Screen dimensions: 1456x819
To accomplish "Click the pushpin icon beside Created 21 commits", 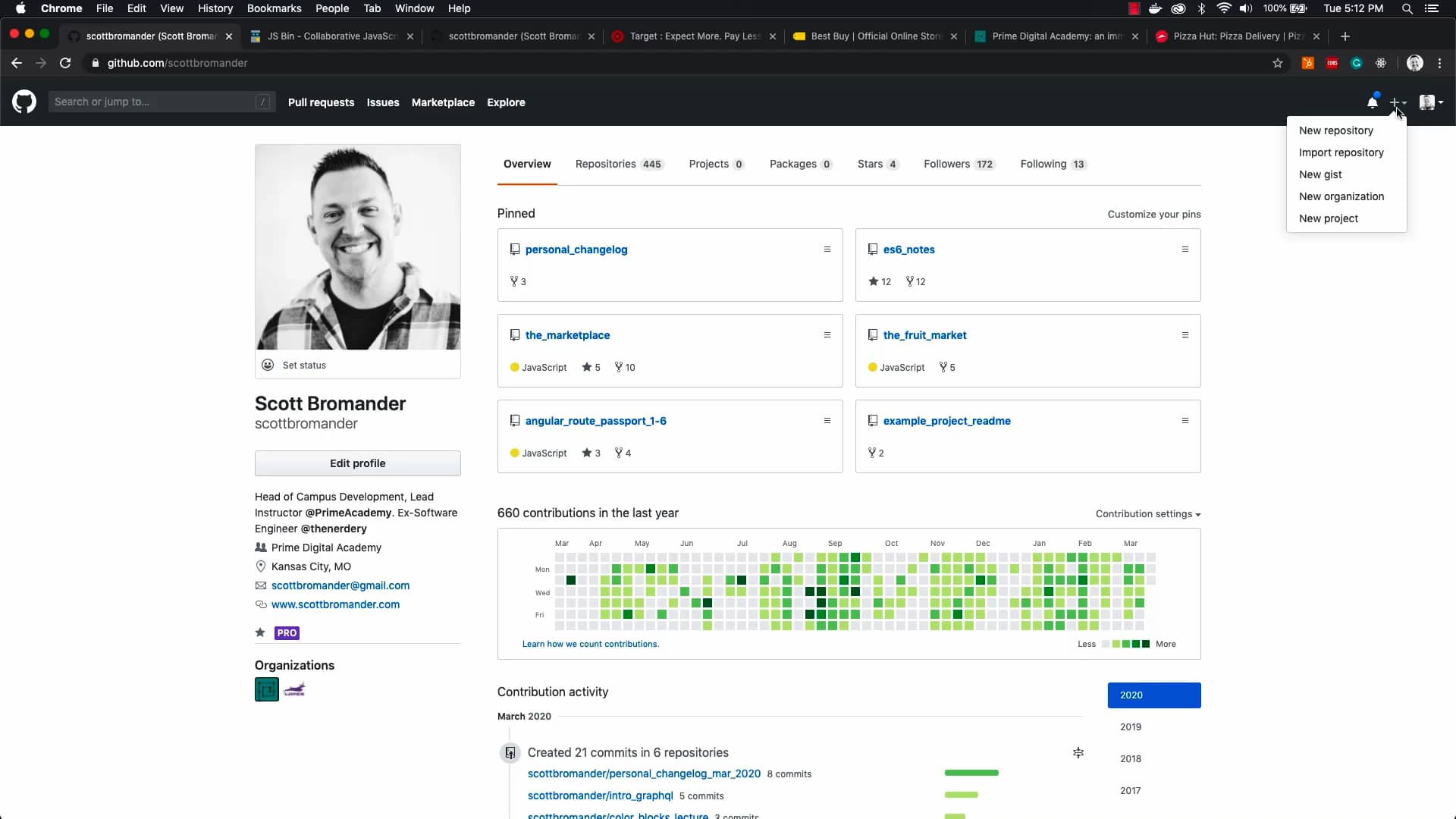I will [x=1078, y=752].
